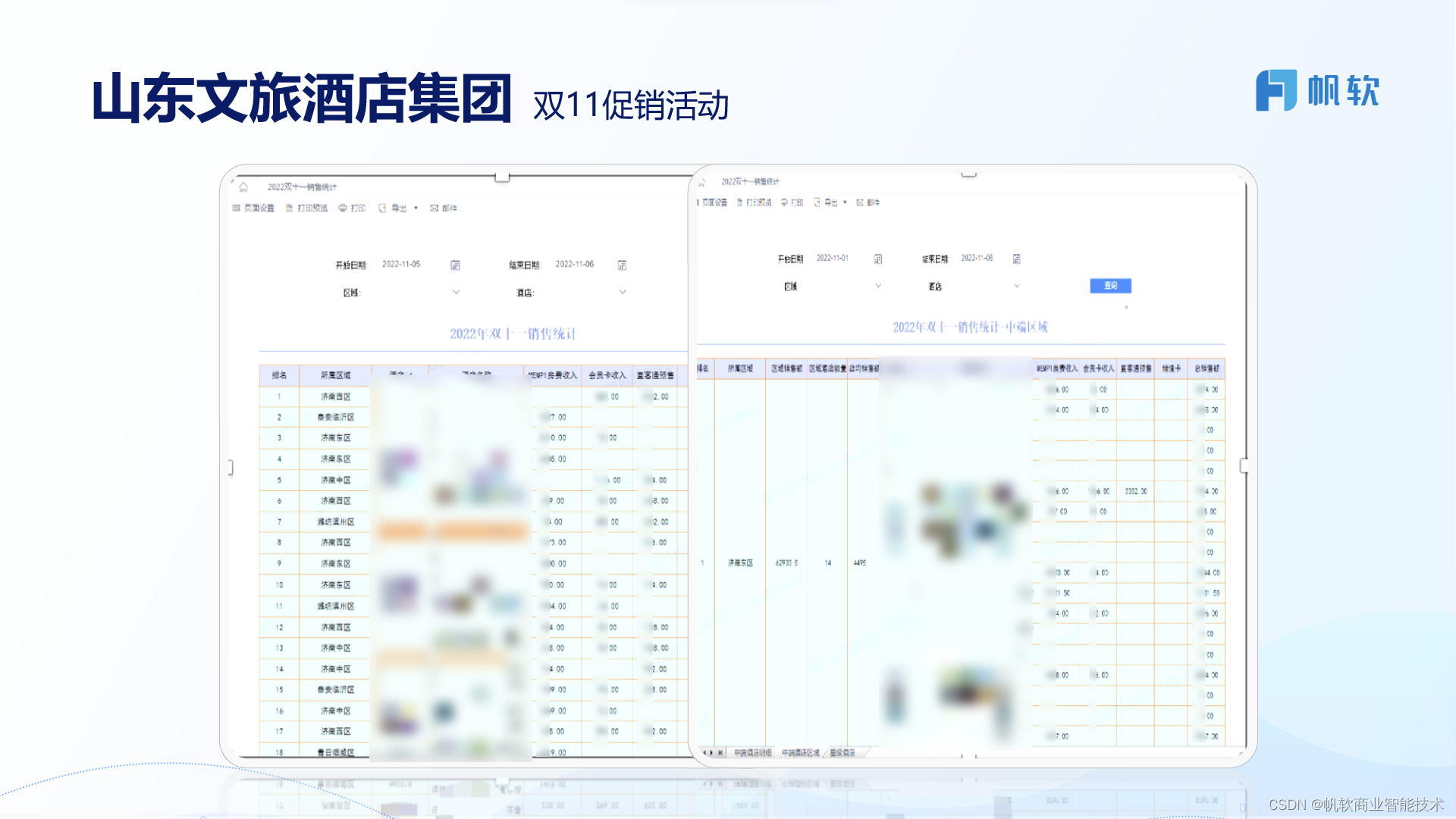Open calendar picker for left 开始日期
The image size is (1456, 819).
coord(455,265)
